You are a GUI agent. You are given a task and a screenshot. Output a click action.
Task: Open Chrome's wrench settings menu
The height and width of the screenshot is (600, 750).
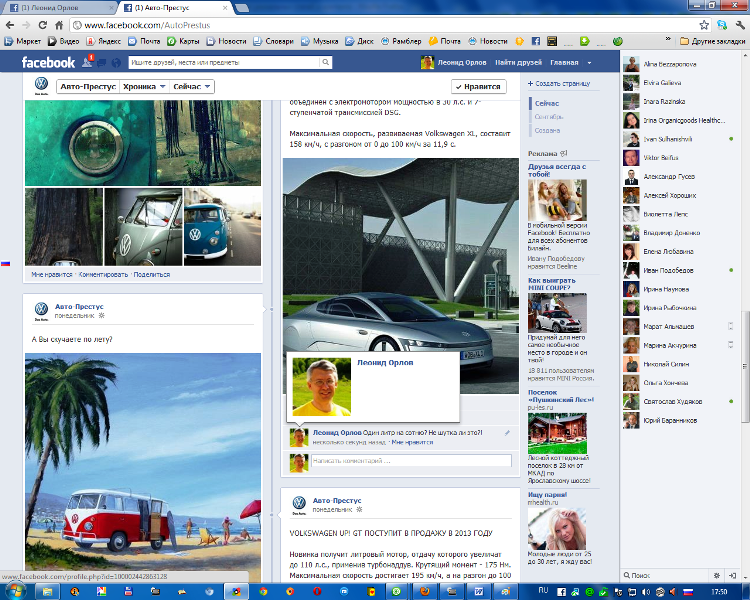pos(740,25)
